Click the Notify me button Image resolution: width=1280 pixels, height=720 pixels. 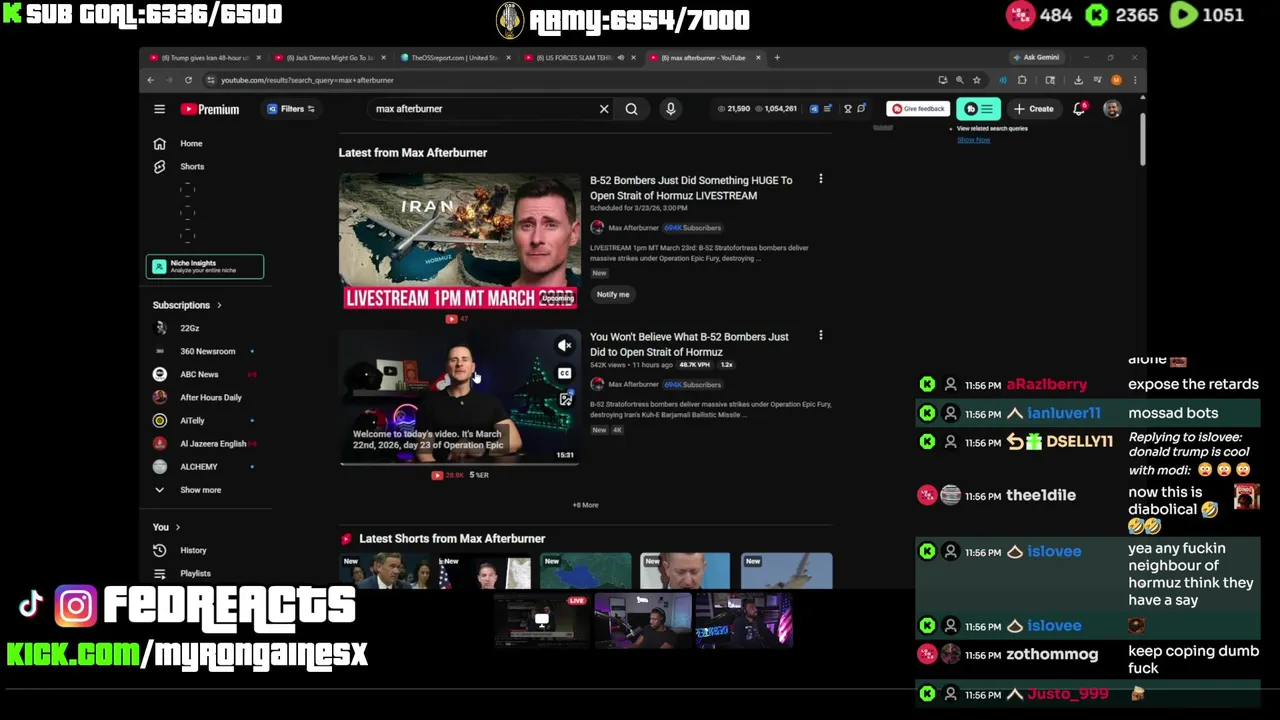pyautogui.click(x=613, y=294)
